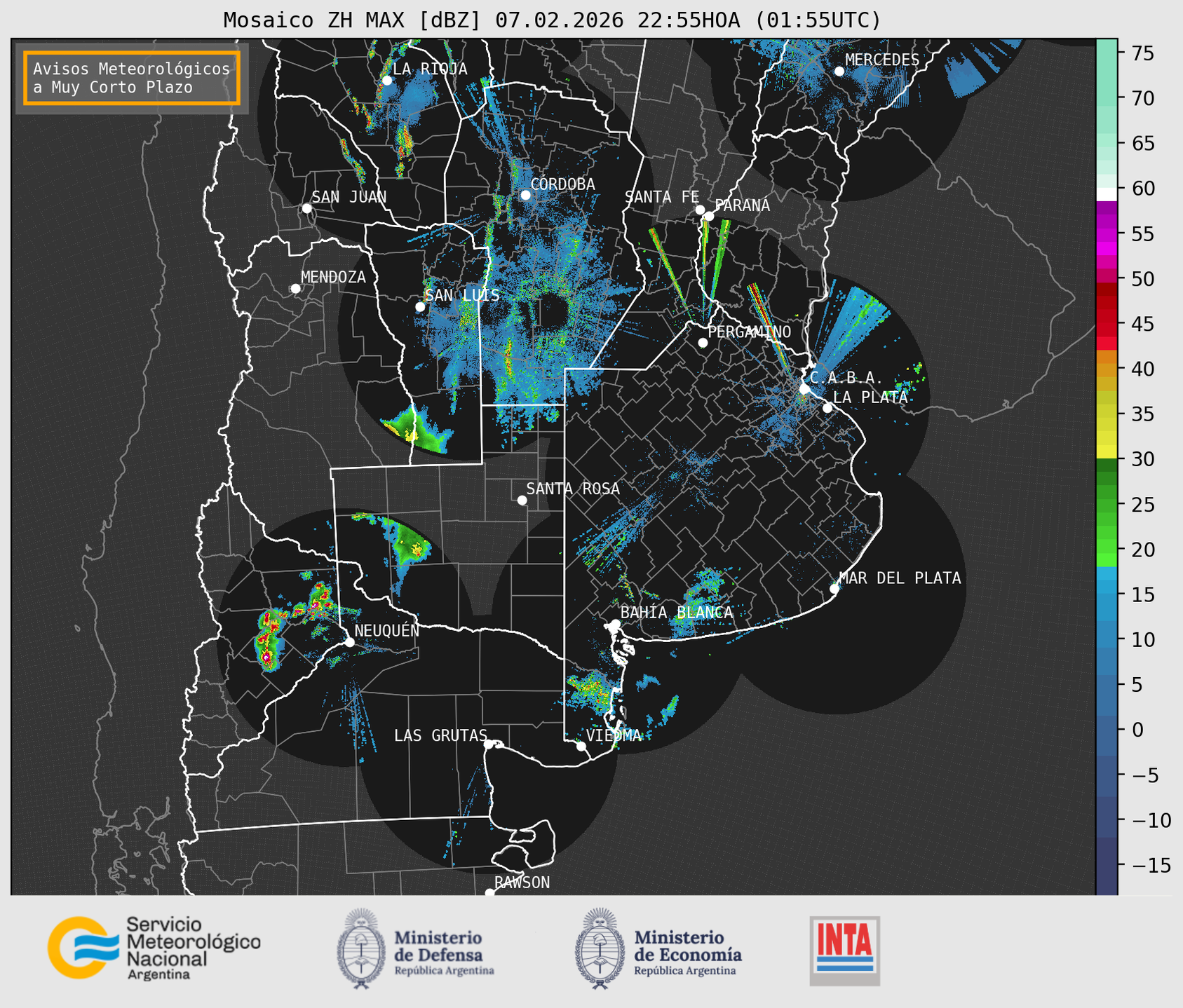Click the Mendoza city marker dot

tap(295, 289)
